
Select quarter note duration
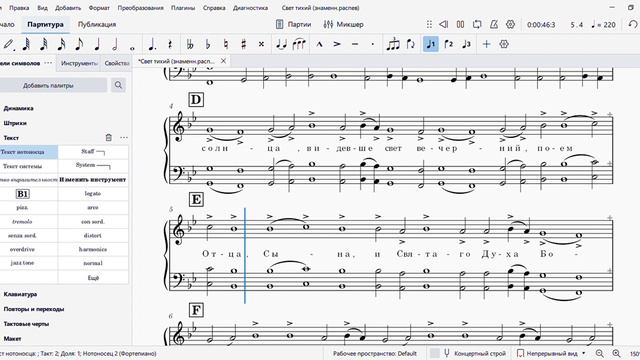97,44
